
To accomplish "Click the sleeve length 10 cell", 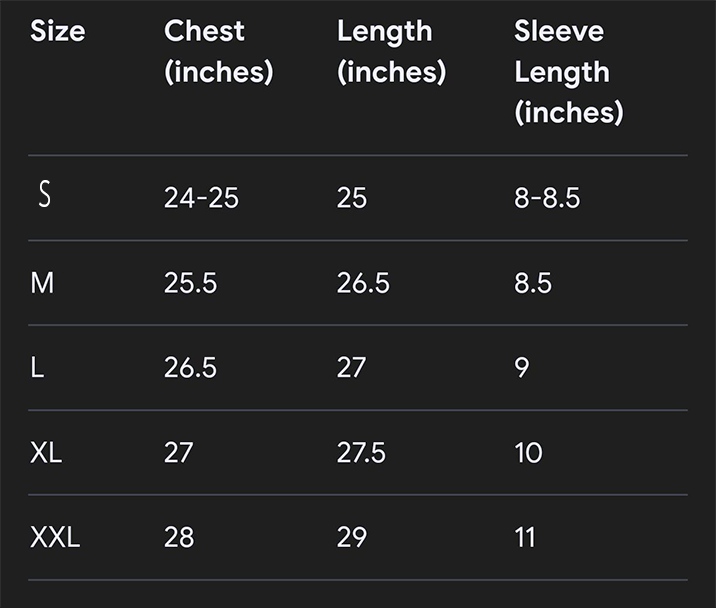I will (x=529, y=453).
